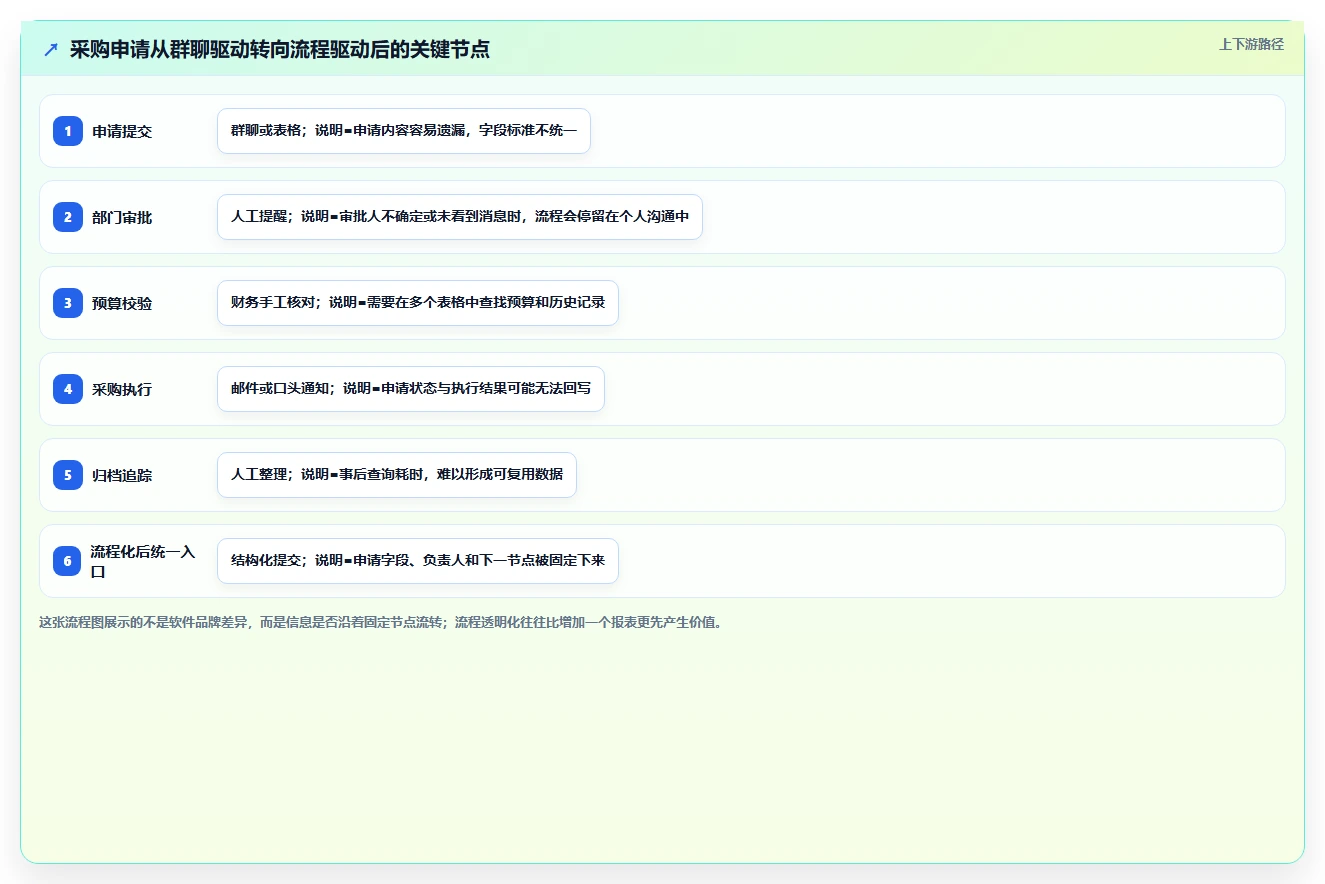Click the footnote starting 这张流程图展示的不是软件品牌差异
This screenshot has height=884, width=1325.
(380, 622)
